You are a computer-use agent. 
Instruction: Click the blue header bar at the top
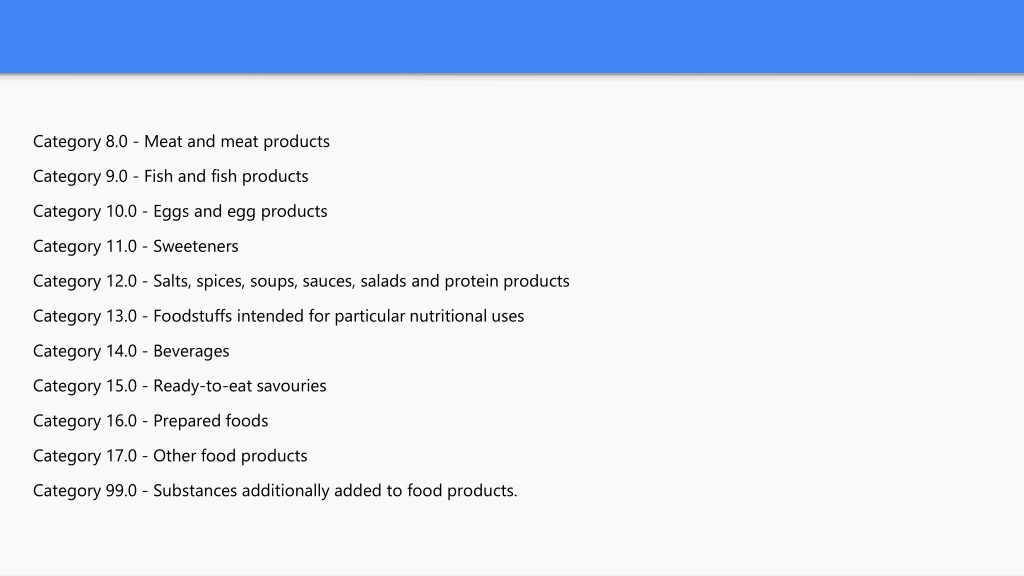512,37
